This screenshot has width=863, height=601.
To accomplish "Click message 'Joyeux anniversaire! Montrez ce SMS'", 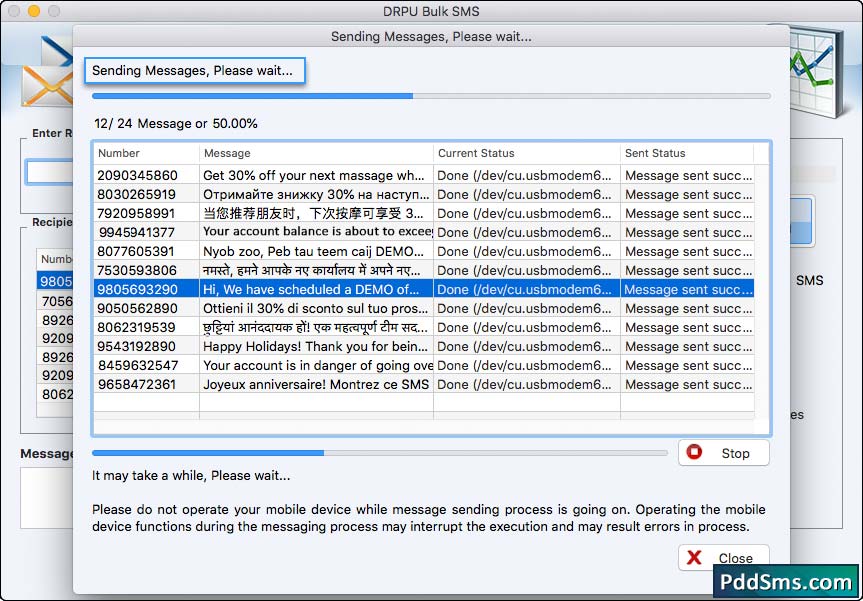I will 316,384.
